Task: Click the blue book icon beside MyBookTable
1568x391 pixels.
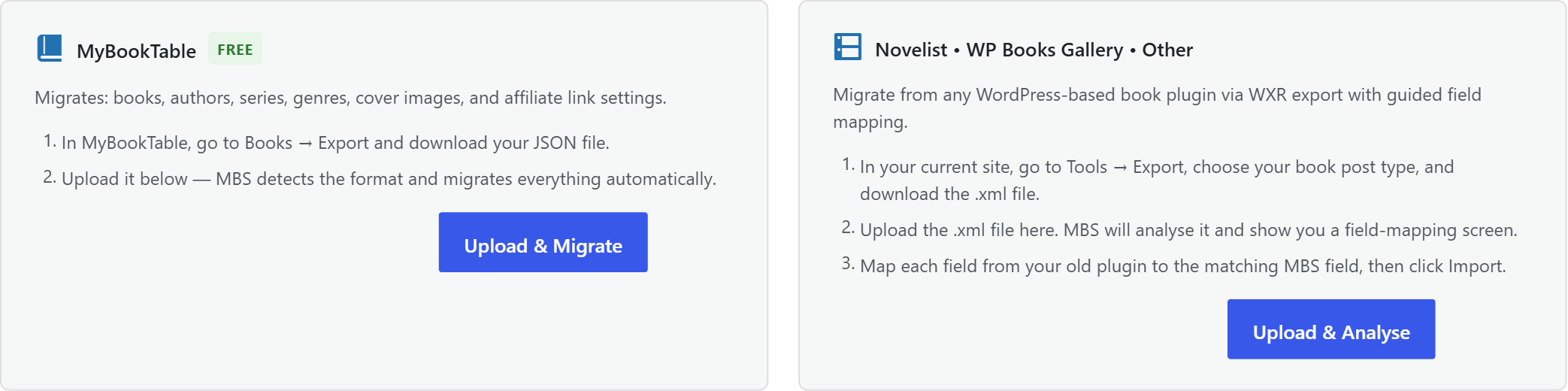Action: 50,48
